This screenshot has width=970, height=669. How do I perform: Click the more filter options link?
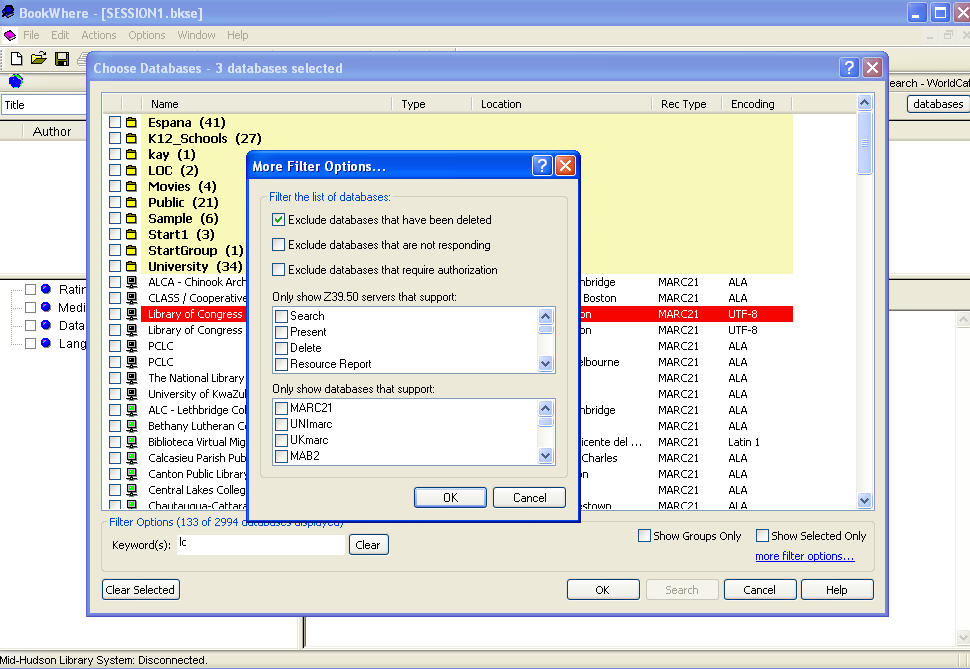click(804, 556)
